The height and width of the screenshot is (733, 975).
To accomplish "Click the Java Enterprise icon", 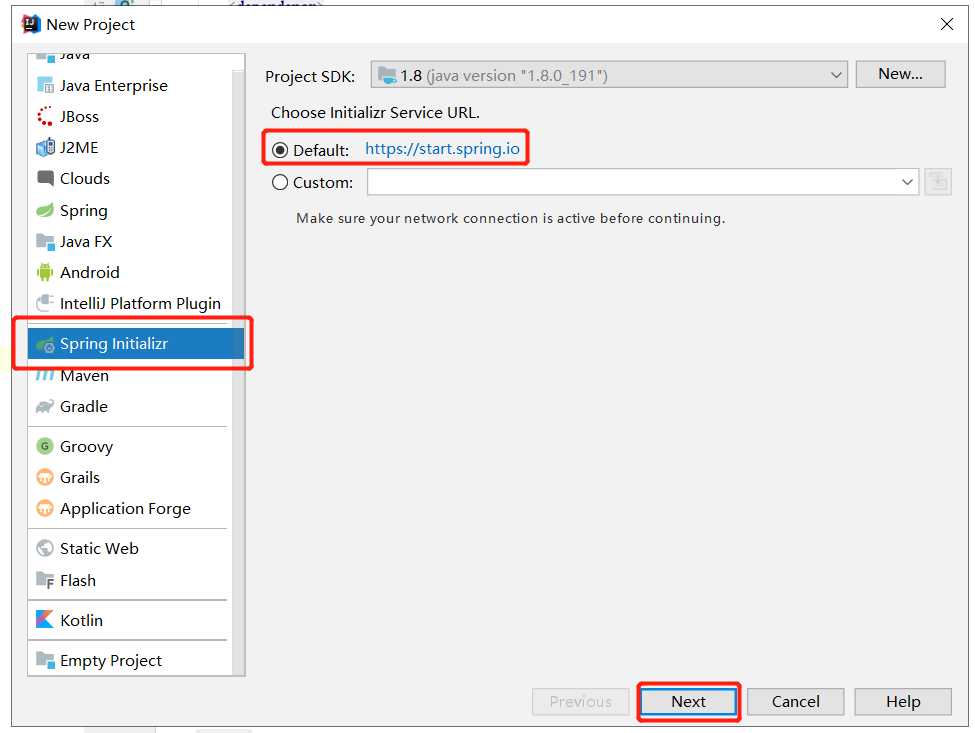I will coord(45,85).
